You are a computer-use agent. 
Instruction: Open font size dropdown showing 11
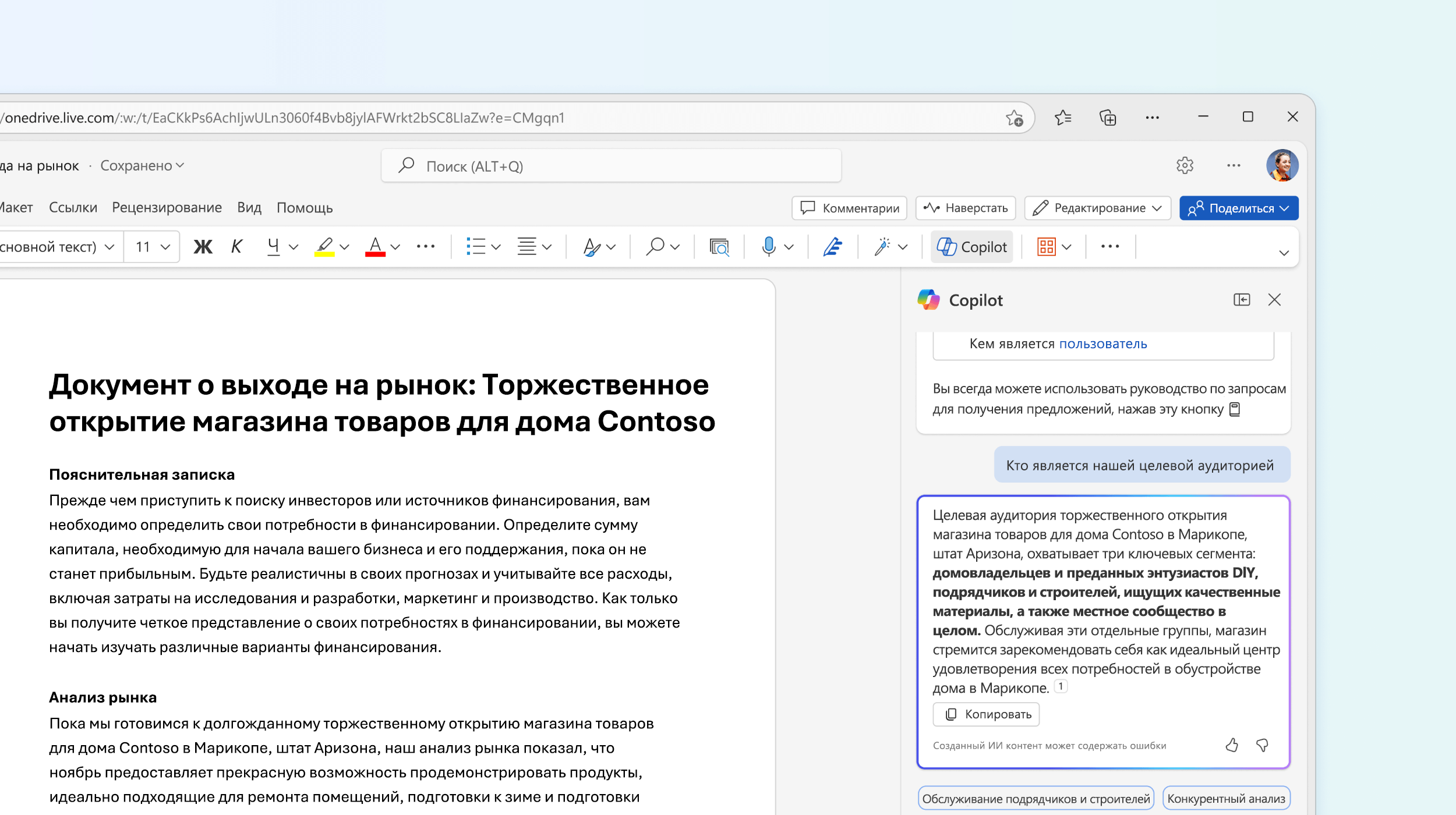coord(152,247)
